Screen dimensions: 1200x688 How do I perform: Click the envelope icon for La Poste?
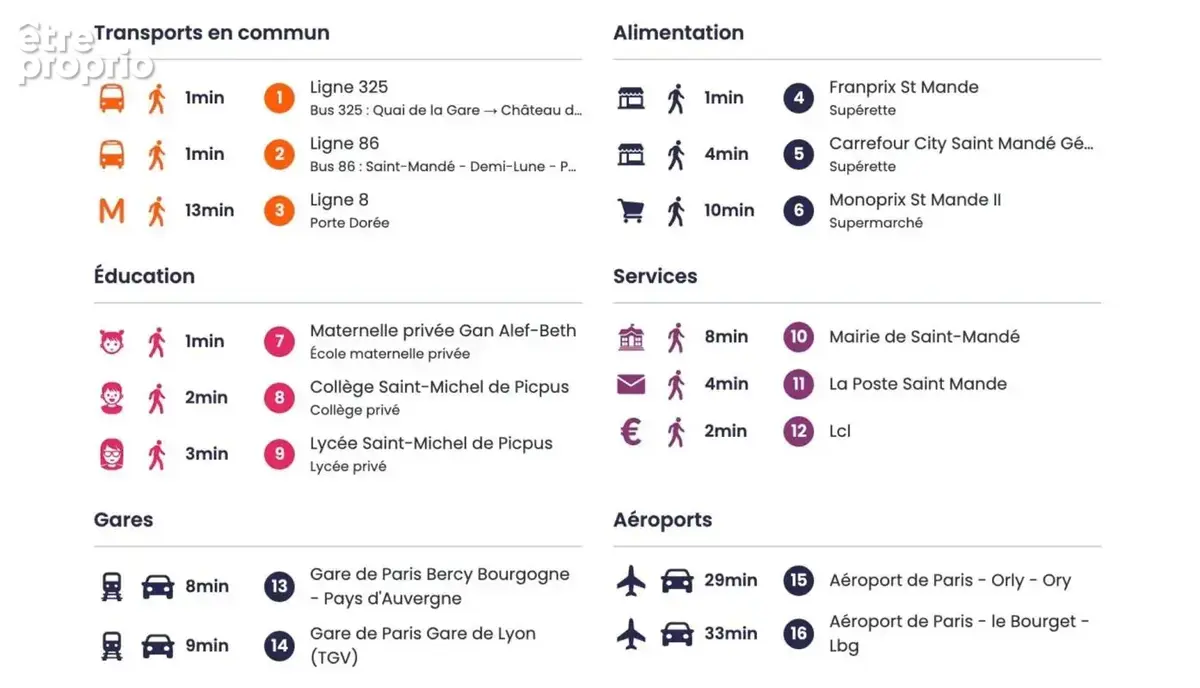[631, 385]
